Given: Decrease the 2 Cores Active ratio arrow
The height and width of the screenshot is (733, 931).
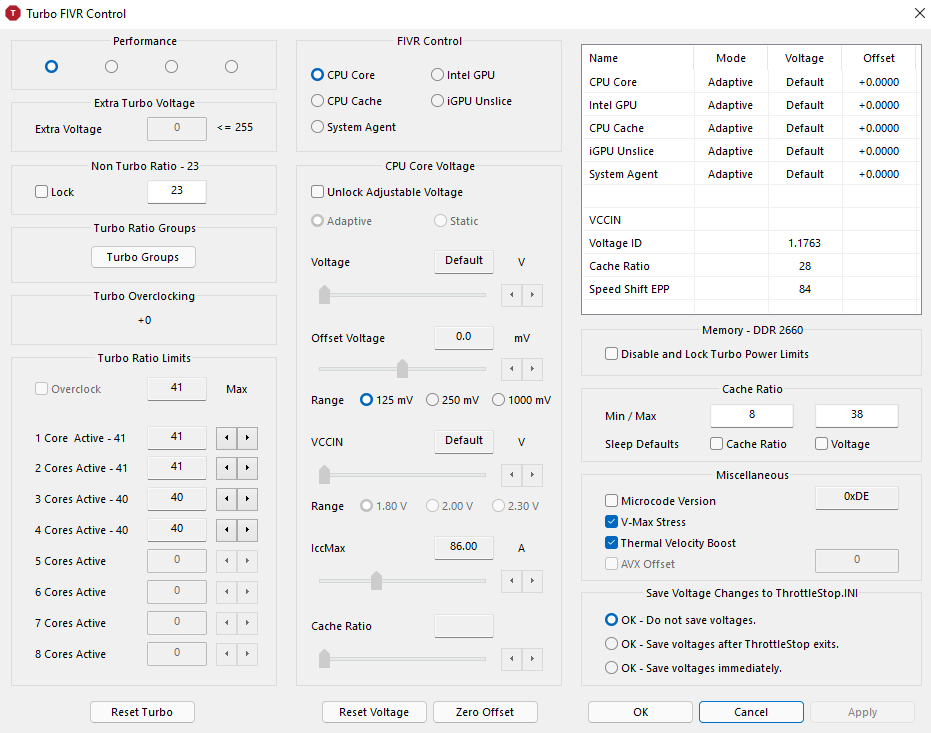Looking at the screenshot, I should pos(228,468).
